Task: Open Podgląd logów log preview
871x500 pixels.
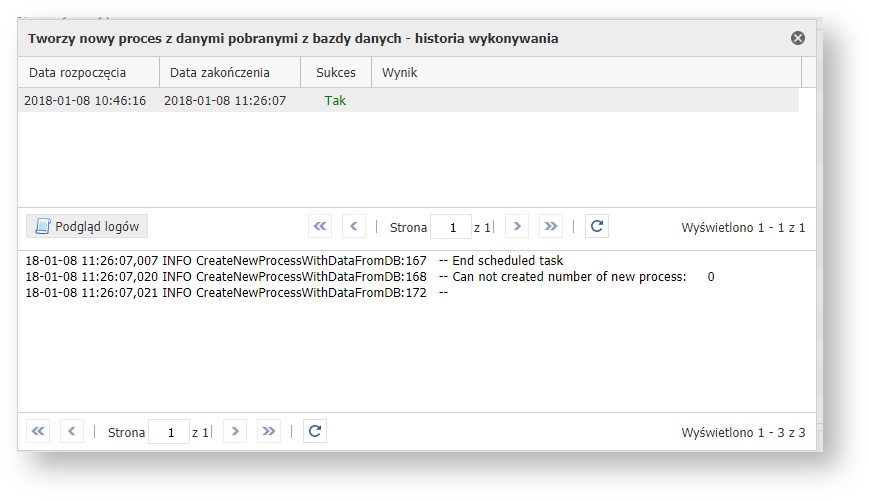Action: [x=87, y=226]
